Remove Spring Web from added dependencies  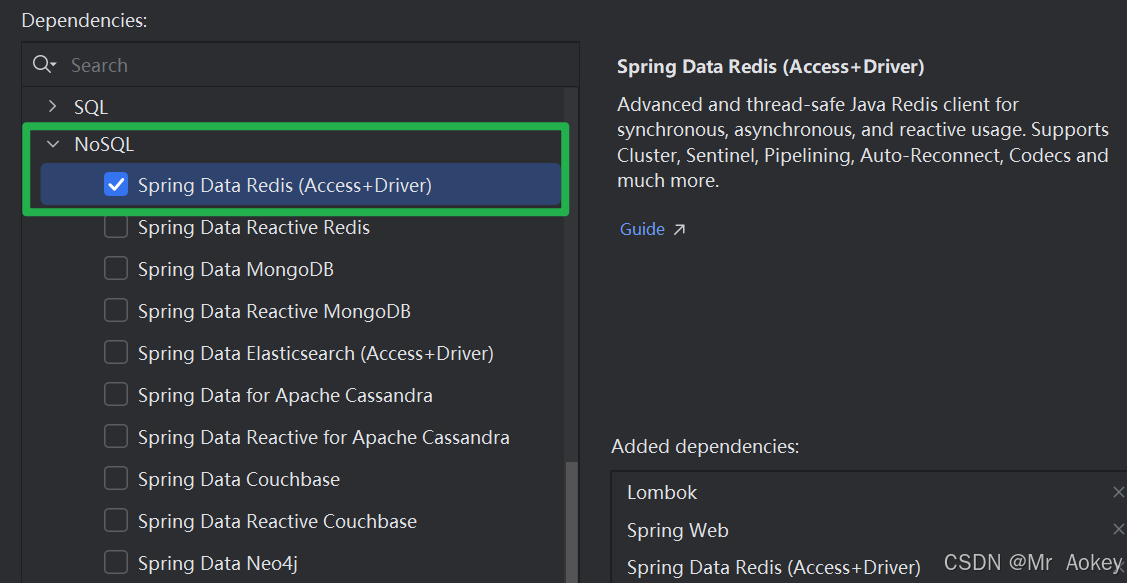pos(1118,530)
